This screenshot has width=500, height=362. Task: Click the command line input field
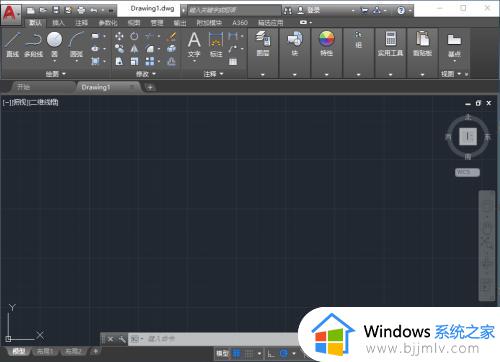(x=213, y=339)
